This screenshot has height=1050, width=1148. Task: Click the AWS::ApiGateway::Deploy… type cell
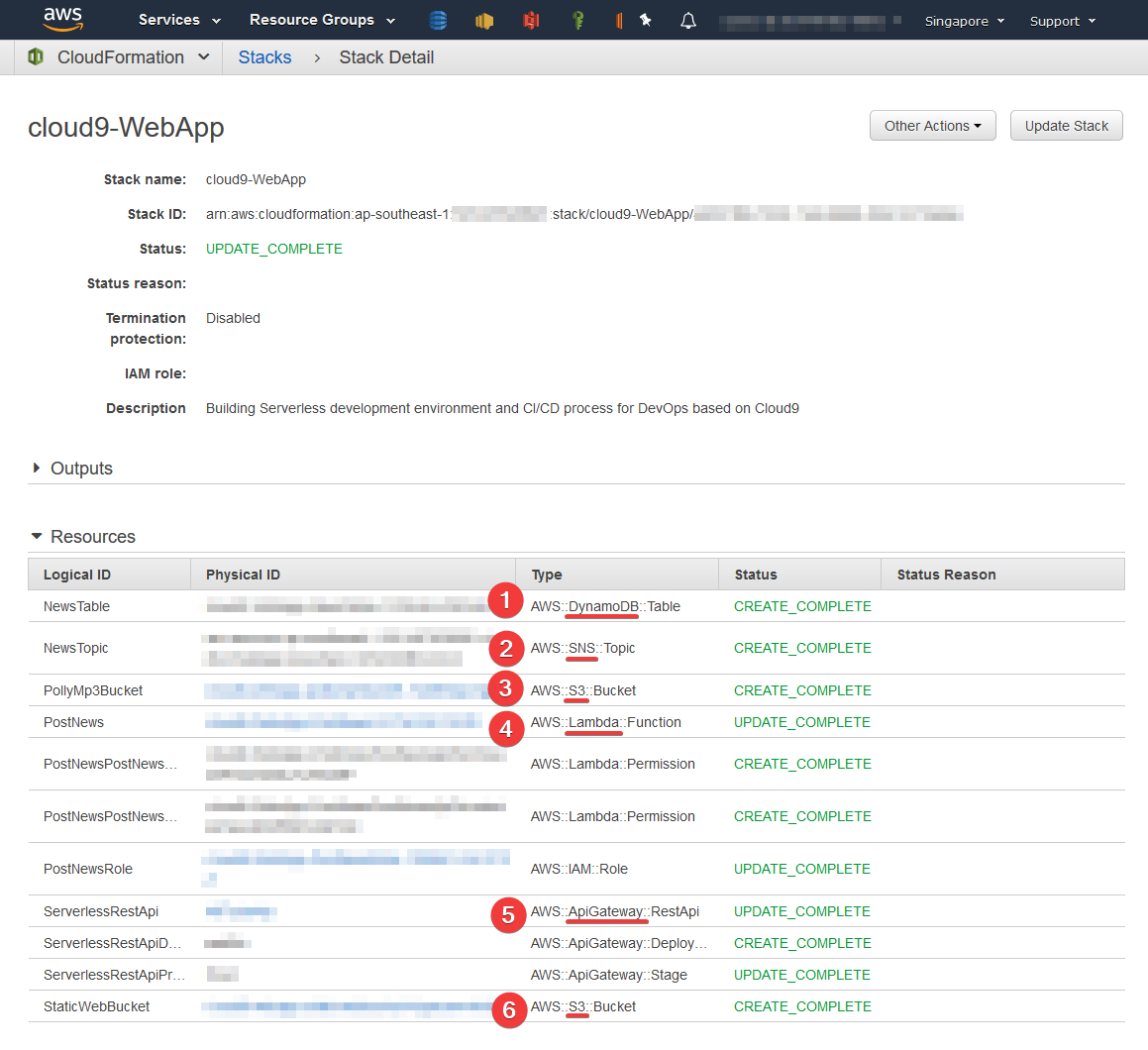coord(619,943)
